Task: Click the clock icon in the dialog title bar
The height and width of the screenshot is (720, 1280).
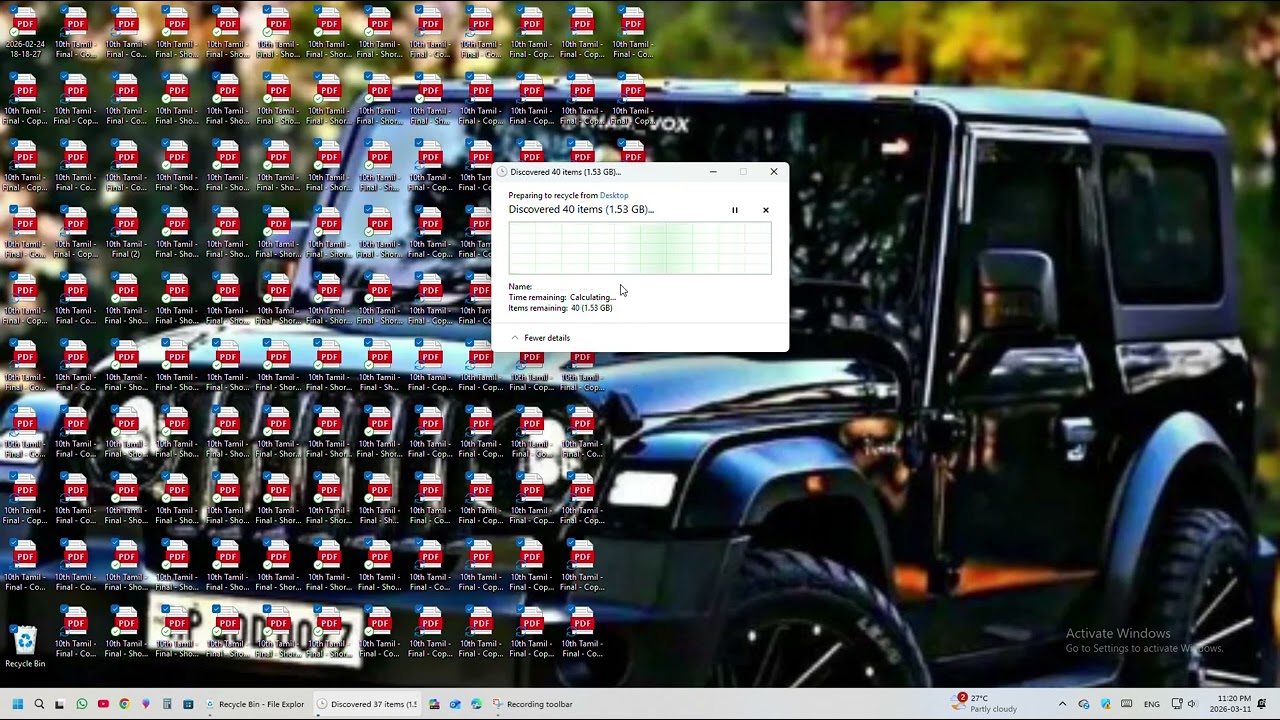Action: click(x=502, y=172)
